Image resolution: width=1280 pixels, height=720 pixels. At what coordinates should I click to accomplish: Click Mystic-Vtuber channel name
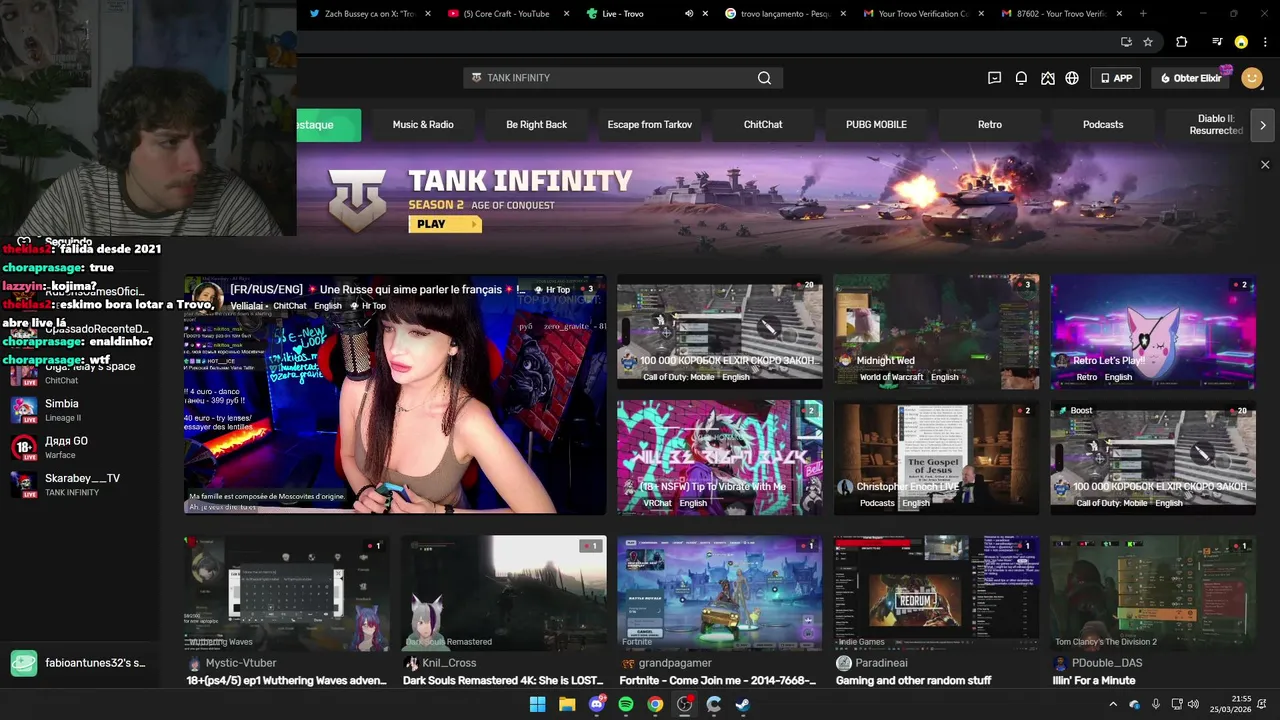pos(240,663)
